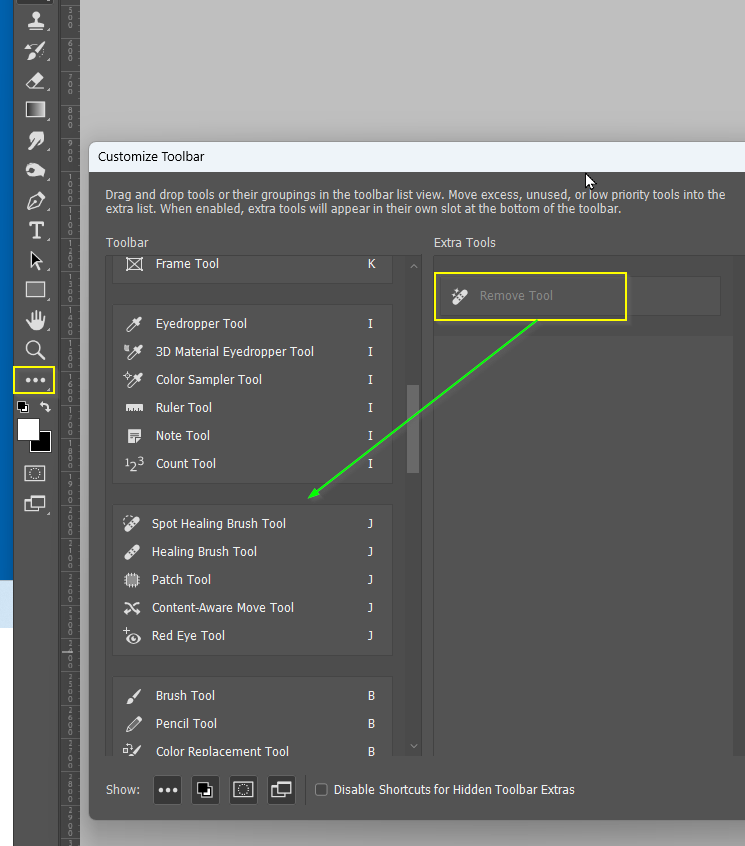This screenshot has height=846, width=745.
Task: Change screen mode in left toolbar
Action: click(36, 504)
